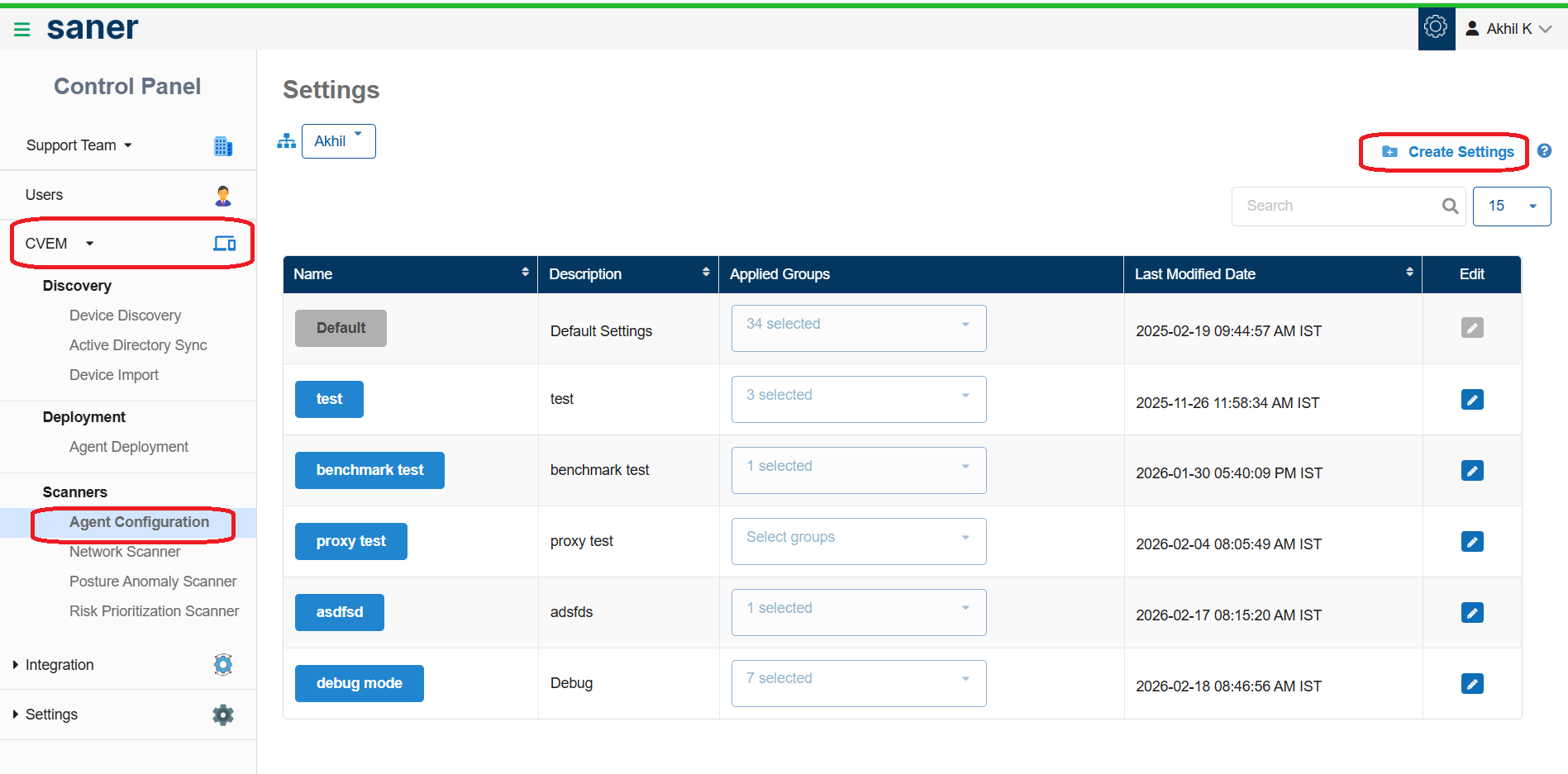Click the edit pencil for the proxy test row

[1471, 542]
